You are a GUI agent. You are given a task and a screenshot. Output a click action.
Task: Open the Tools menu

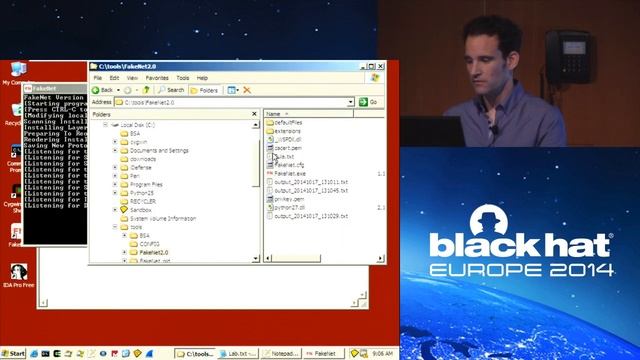point(183,78)
